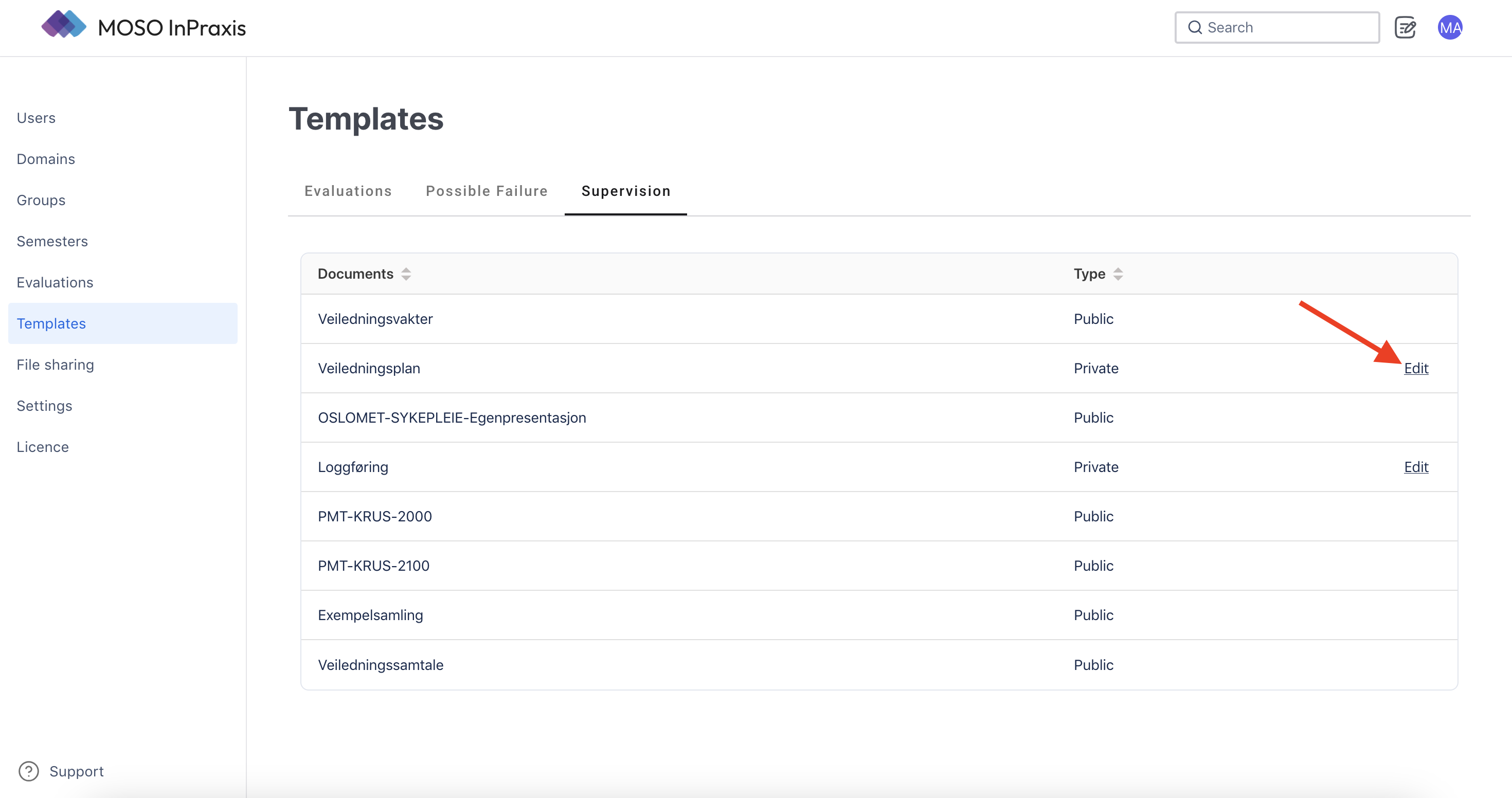Open Users in the sidebar
1512x798 pixels.
coord(36,118)
